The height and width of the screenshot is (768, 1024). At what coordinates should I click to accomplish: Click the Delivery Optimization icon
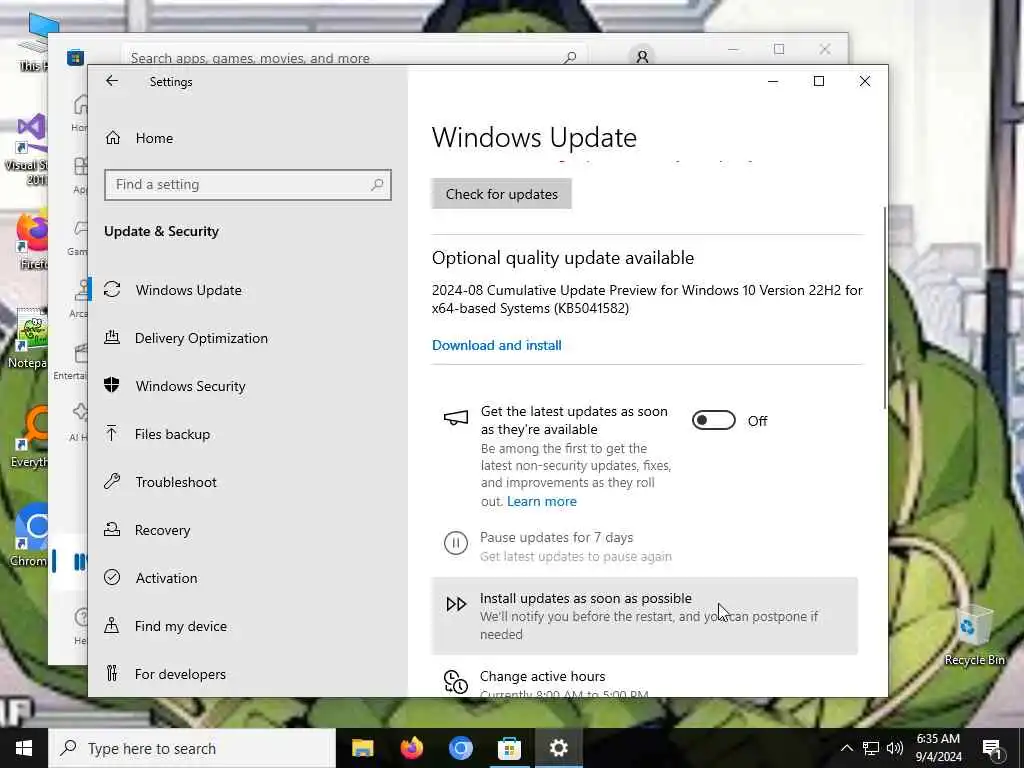pyautogui.click(x=112, y=338)
